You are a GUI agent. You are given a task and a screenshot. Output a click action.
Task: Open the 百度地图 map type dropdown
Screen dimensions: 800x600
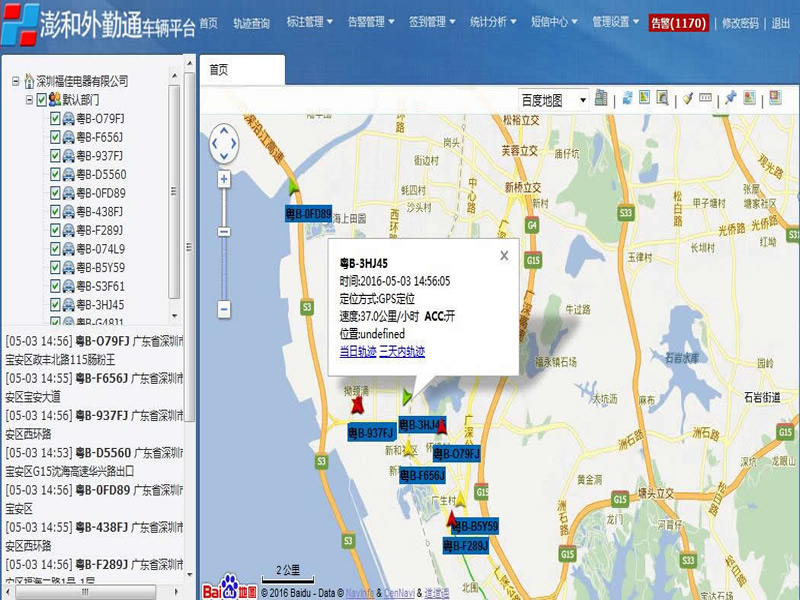click(x=553, y=100)
